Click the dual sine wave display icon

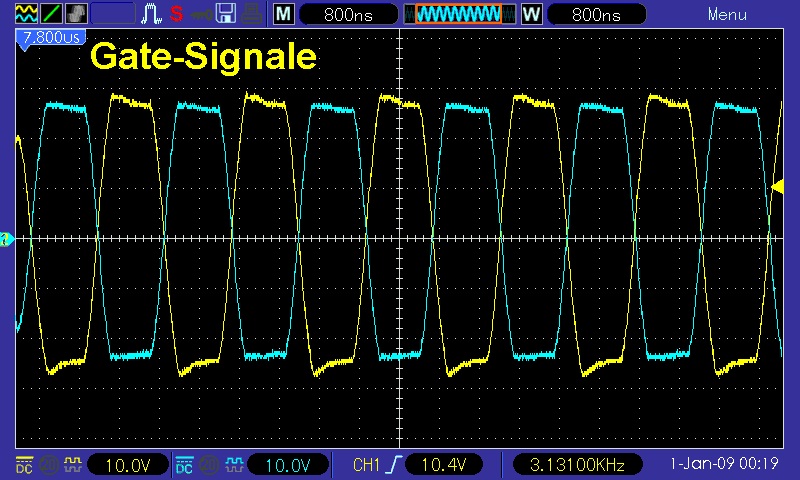pos(26,13)
